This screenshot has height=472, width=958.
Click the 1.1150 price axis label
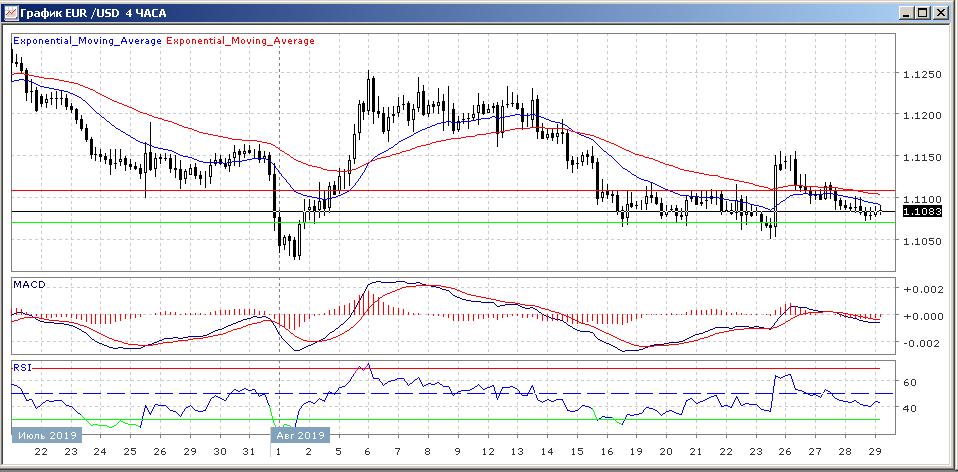click(x=921, y=158)
